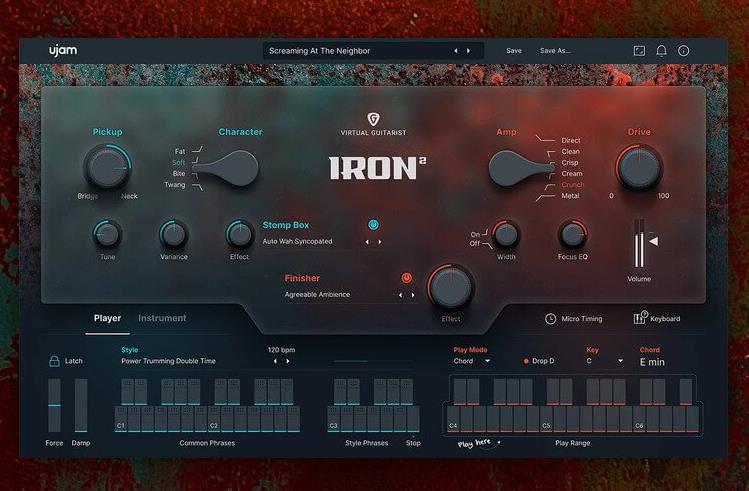The height and width of the screenshot is (491, 749).
Task: Select the Player tab
Action: [x=107, y=318]
